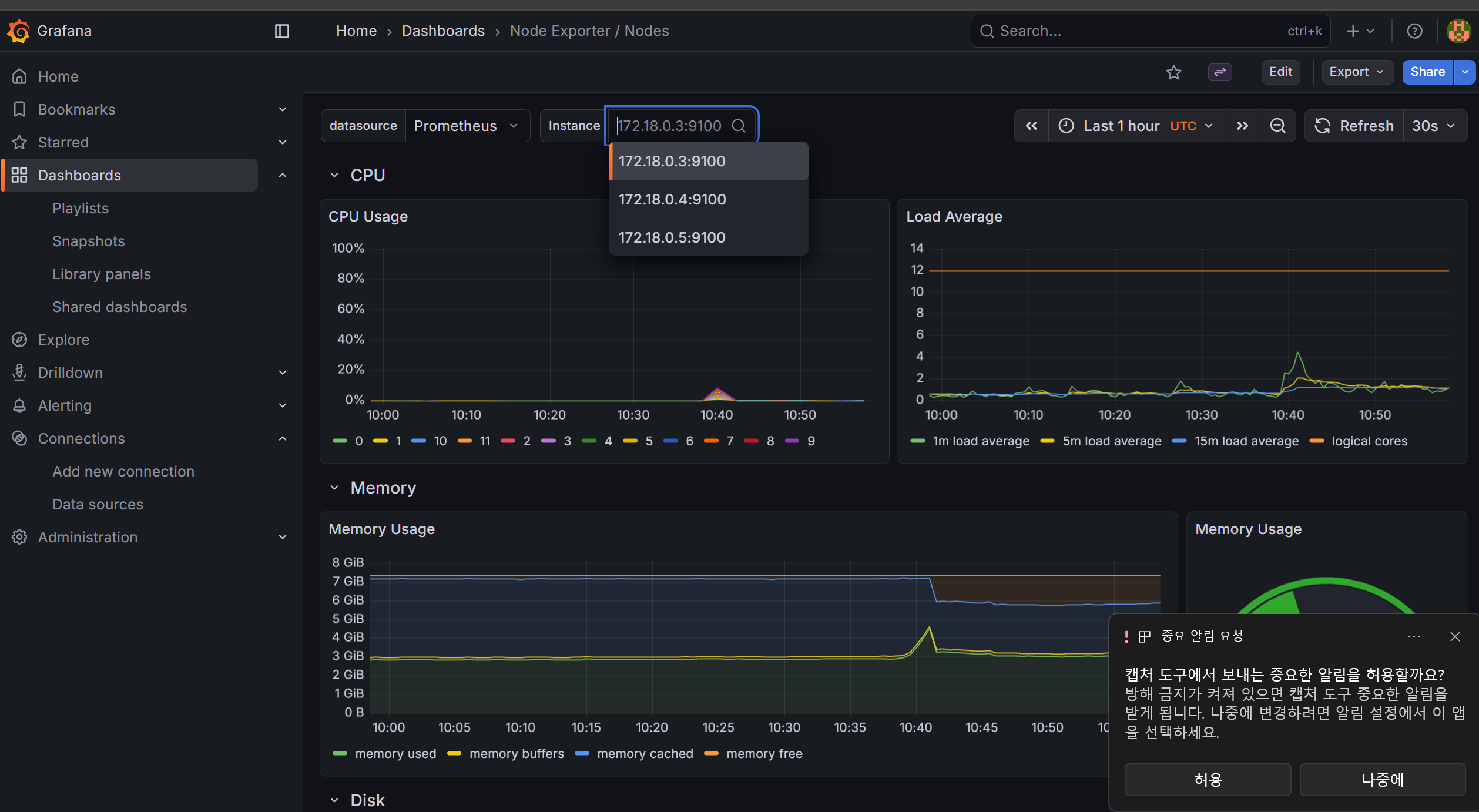Expand the Bookmarks sidebar section
Screen dimensions: 1479x812
[282, 109]
